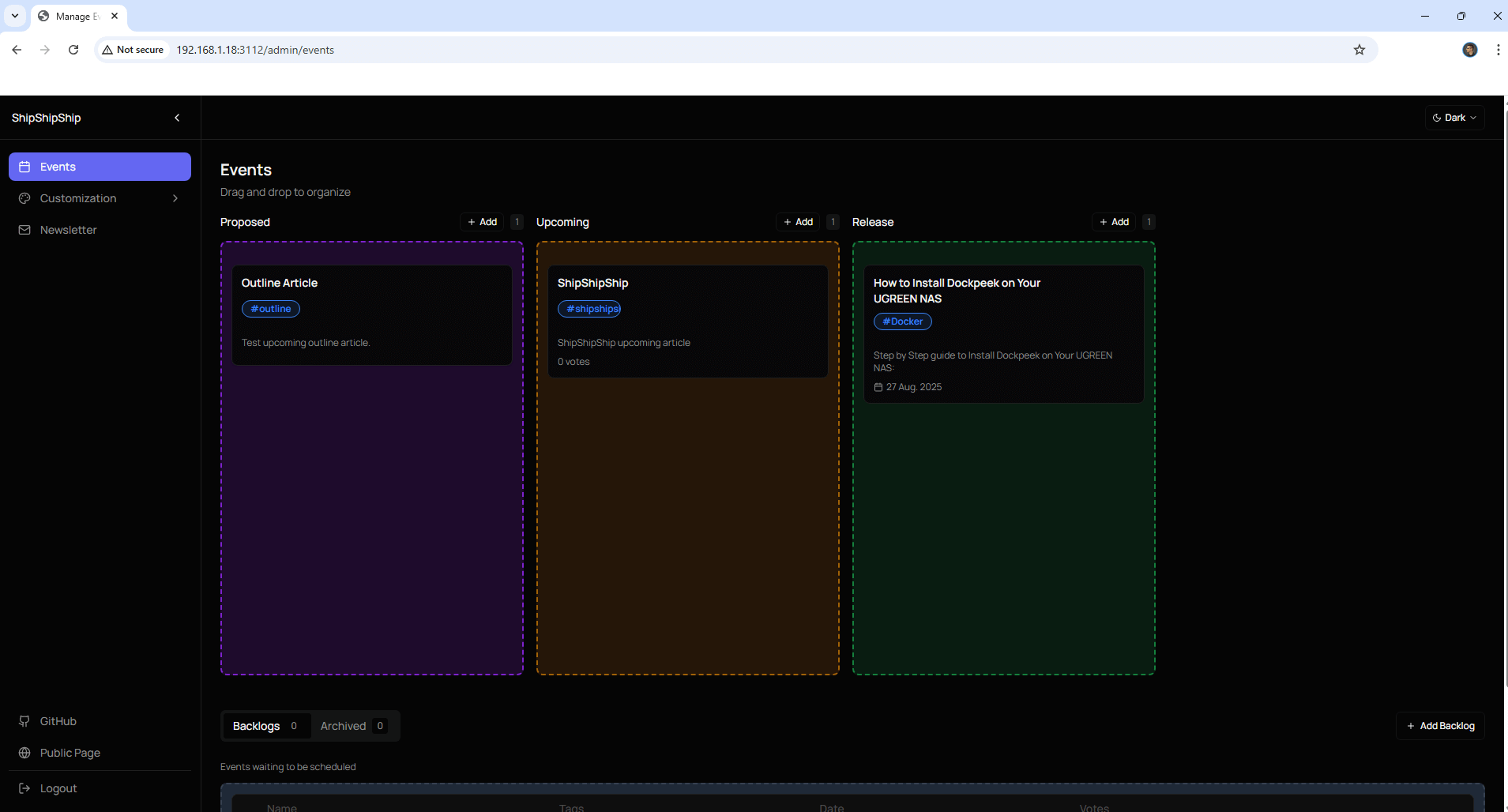Screen dimensions: 1508x812
Task: Click the address bar URL
Action: (255, 50)
